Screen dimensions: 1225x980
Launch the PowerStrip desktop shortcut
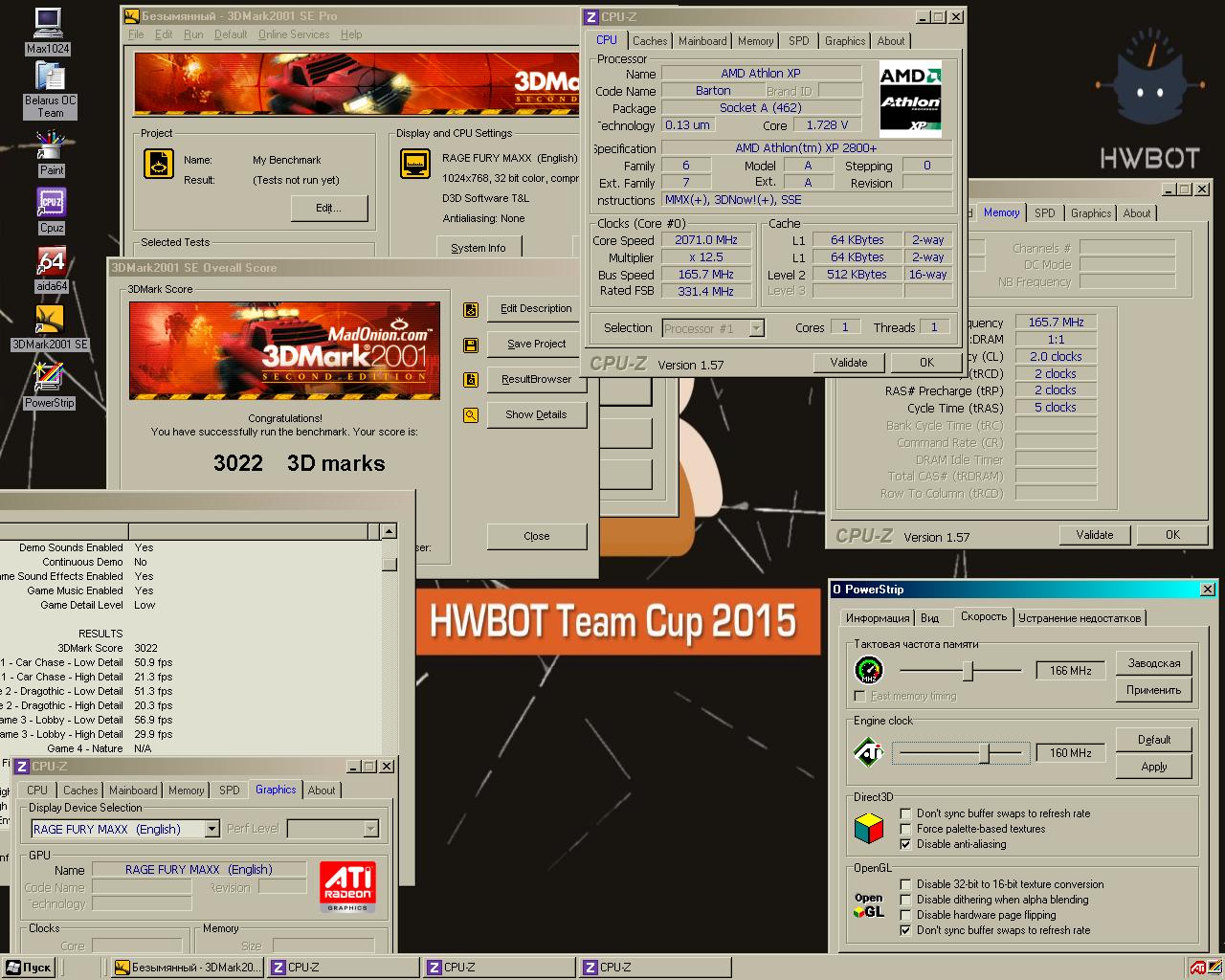coord(49,386)
